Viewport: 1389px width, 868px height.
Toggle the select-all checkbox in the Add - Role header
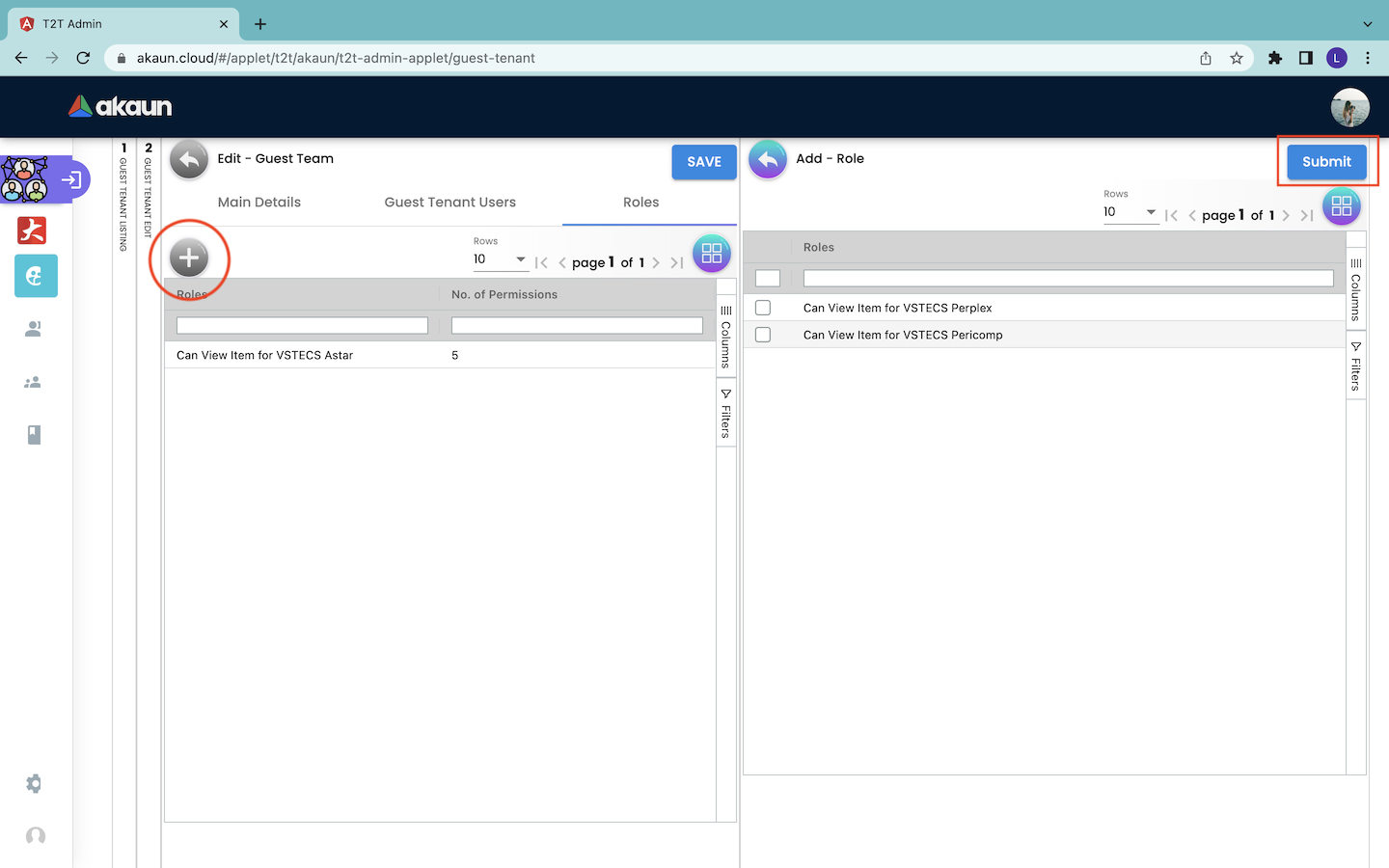[x=768, y=279]
